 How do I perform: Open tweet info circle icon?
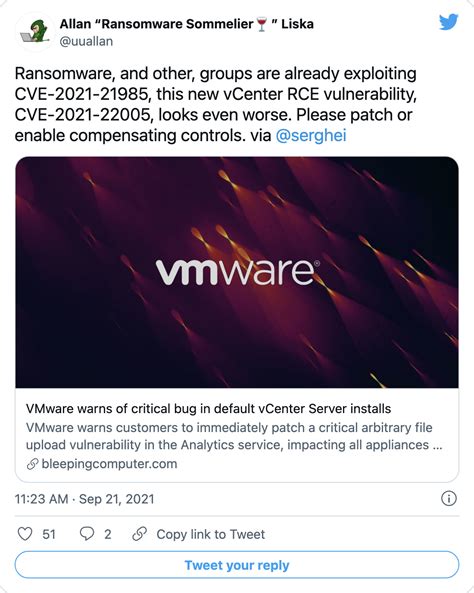pyautogui.click(x=449, y=498)
